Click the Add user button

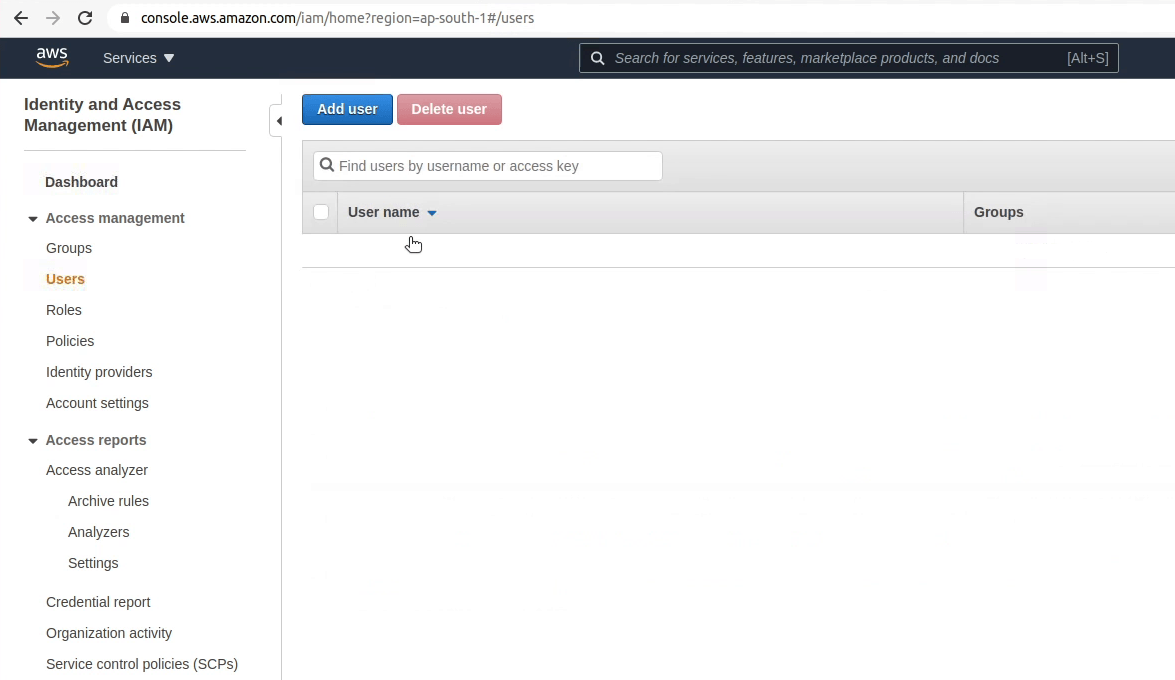pyautogui.click(x=347, y=109)
